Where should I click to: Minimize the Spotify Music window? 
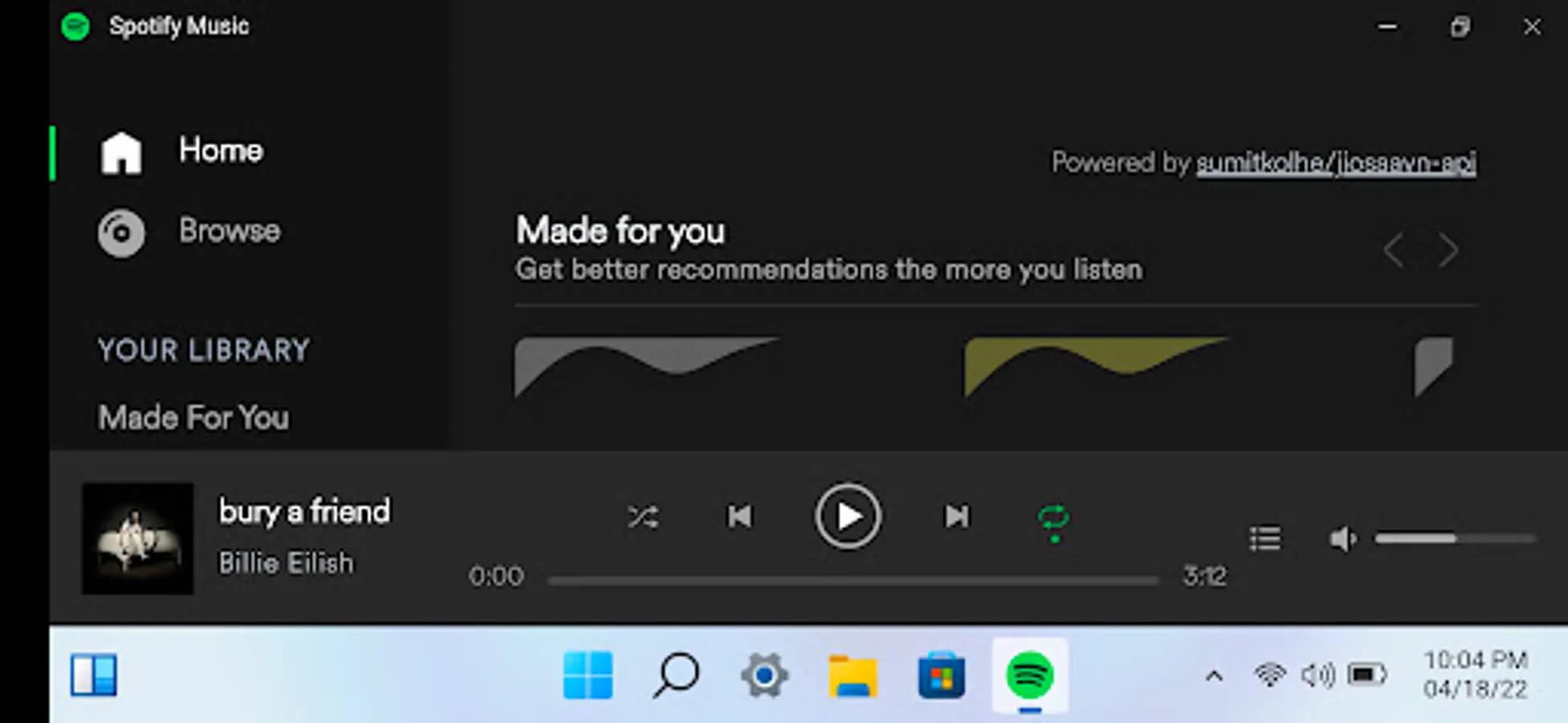1387,27
